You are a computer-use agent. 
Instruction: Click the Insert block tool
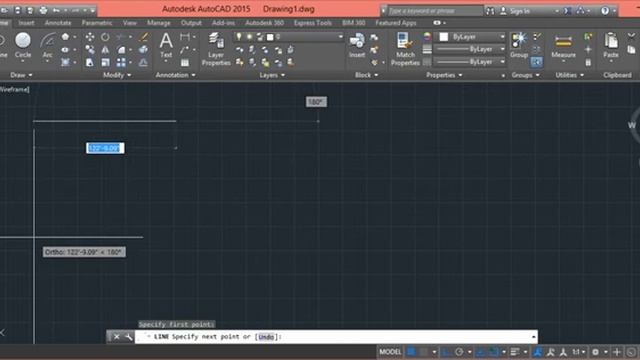(357, 45)
